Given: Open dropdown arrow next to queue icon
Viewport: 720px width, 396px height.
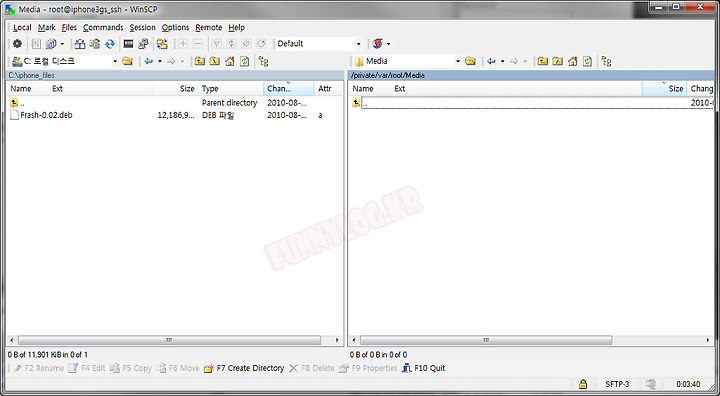Looking at the screenshot, I should click(62, 44).
